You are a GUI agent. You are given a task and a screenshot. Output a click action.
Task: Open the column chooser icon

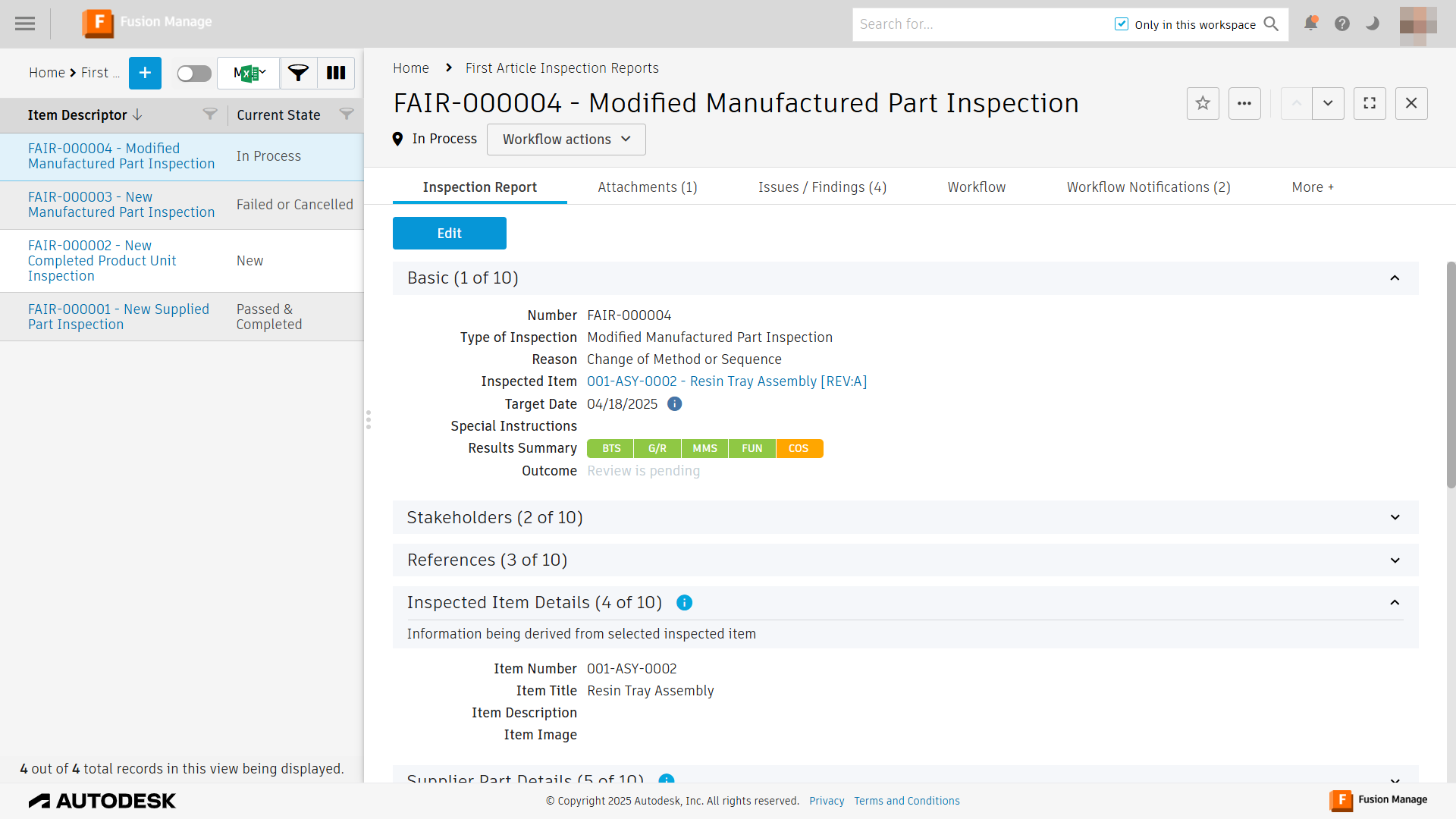coord(336,73)
